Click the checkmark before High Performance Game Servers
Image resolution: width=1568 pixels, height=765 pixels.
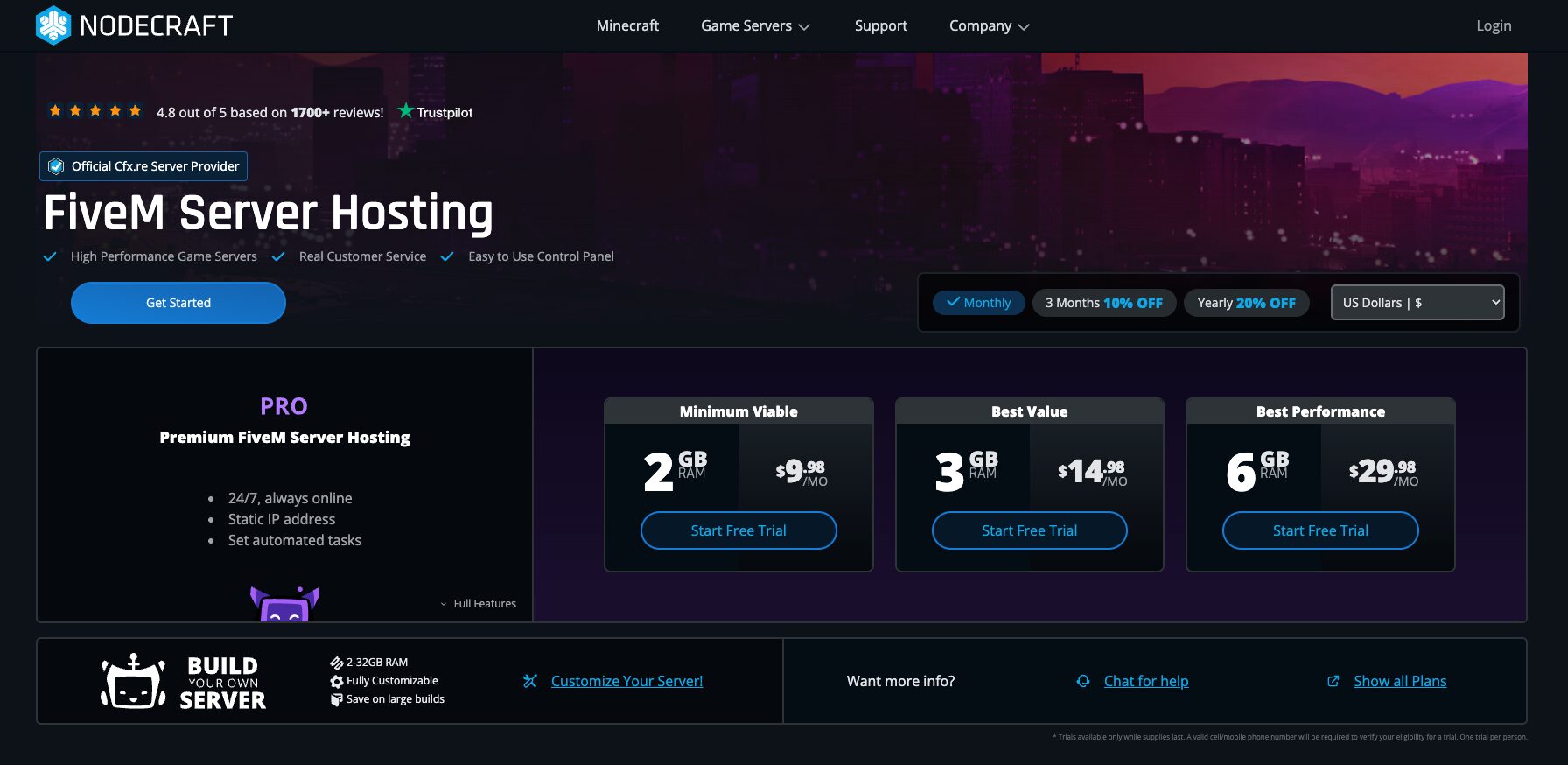click(x=50, y=256)
